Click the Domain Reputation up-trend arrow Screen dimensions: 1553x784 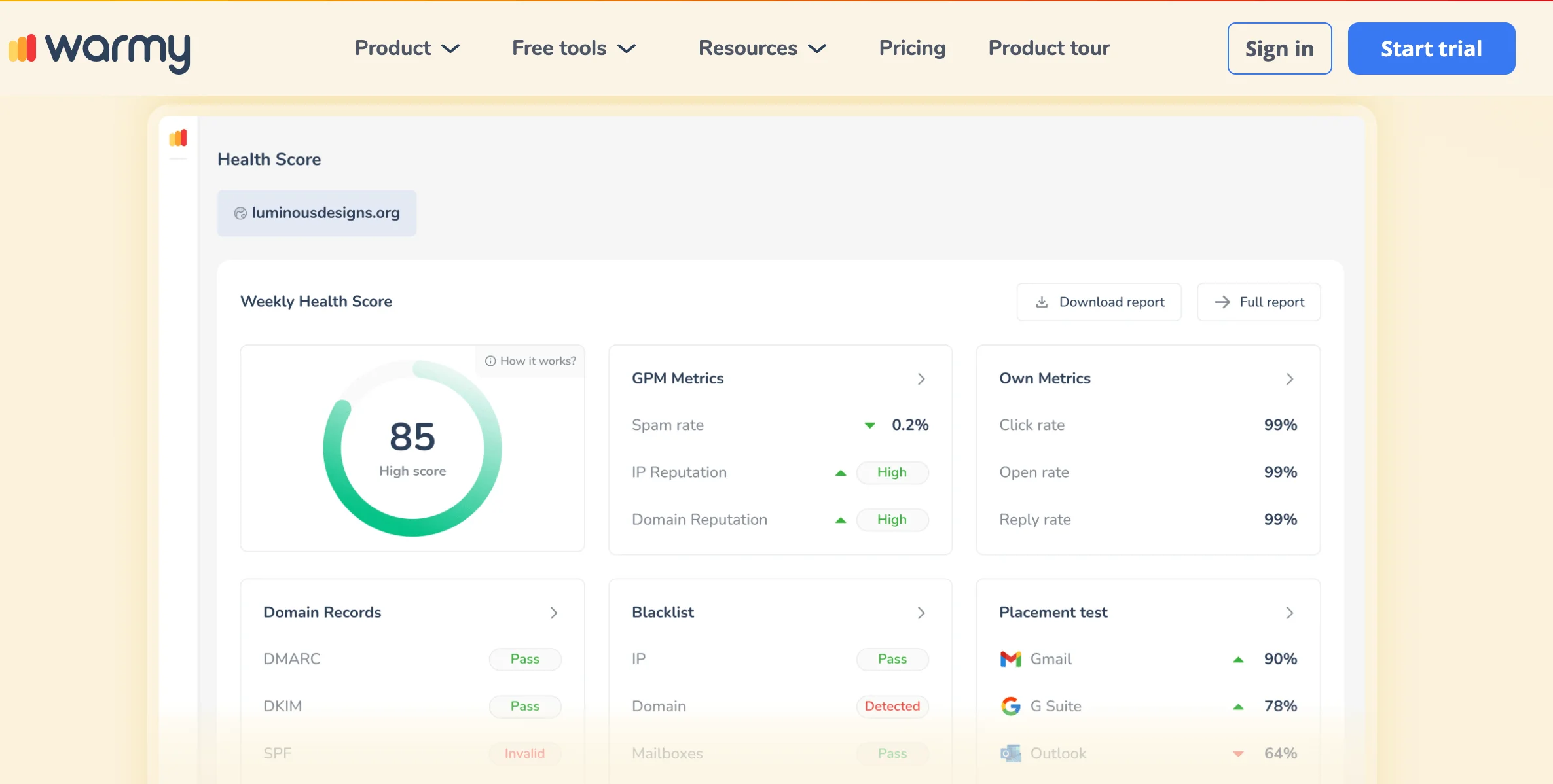click(841, 520)
